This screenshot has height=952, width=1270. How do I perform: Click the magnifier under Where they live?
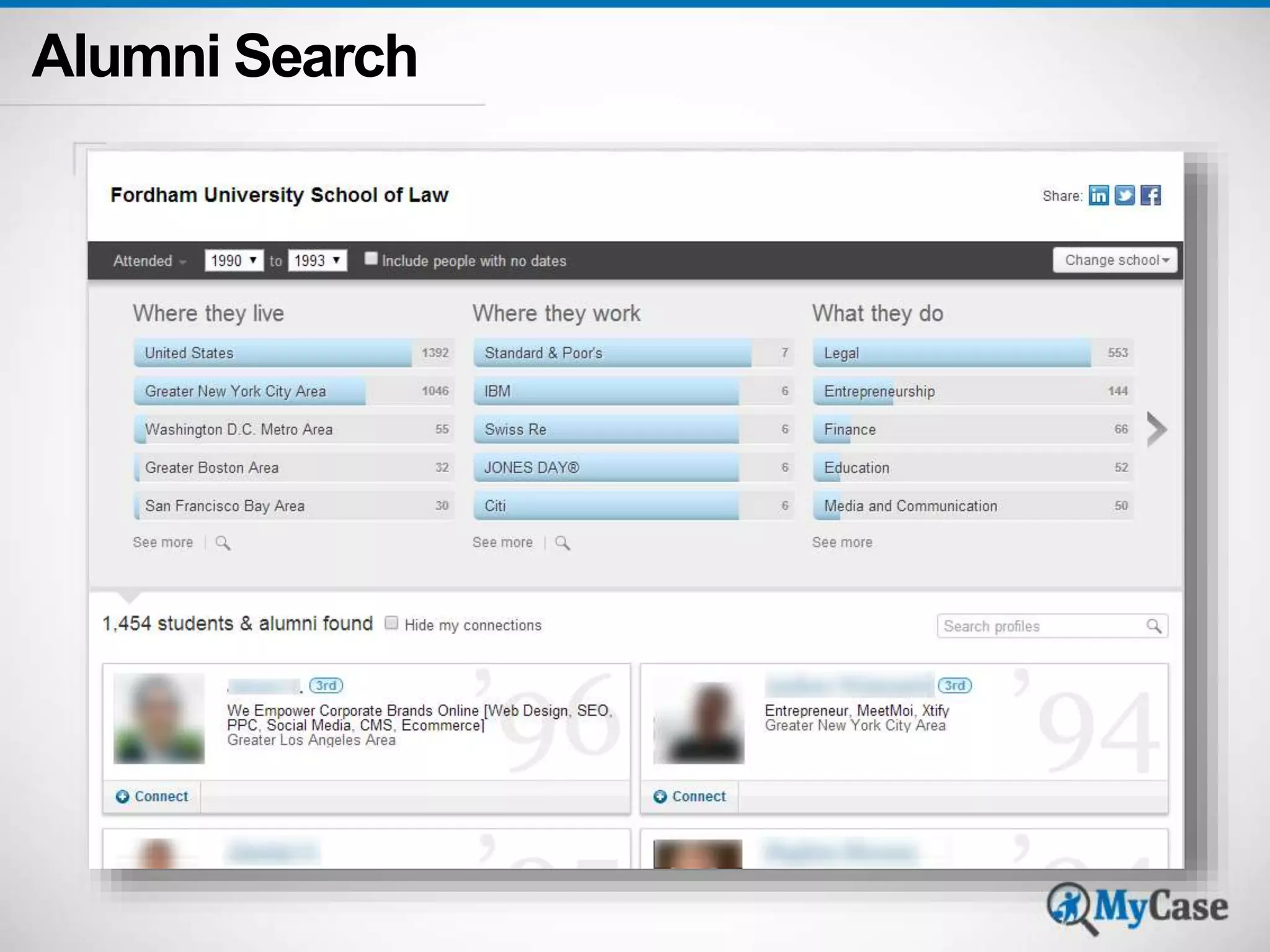[x=223, y=543]
